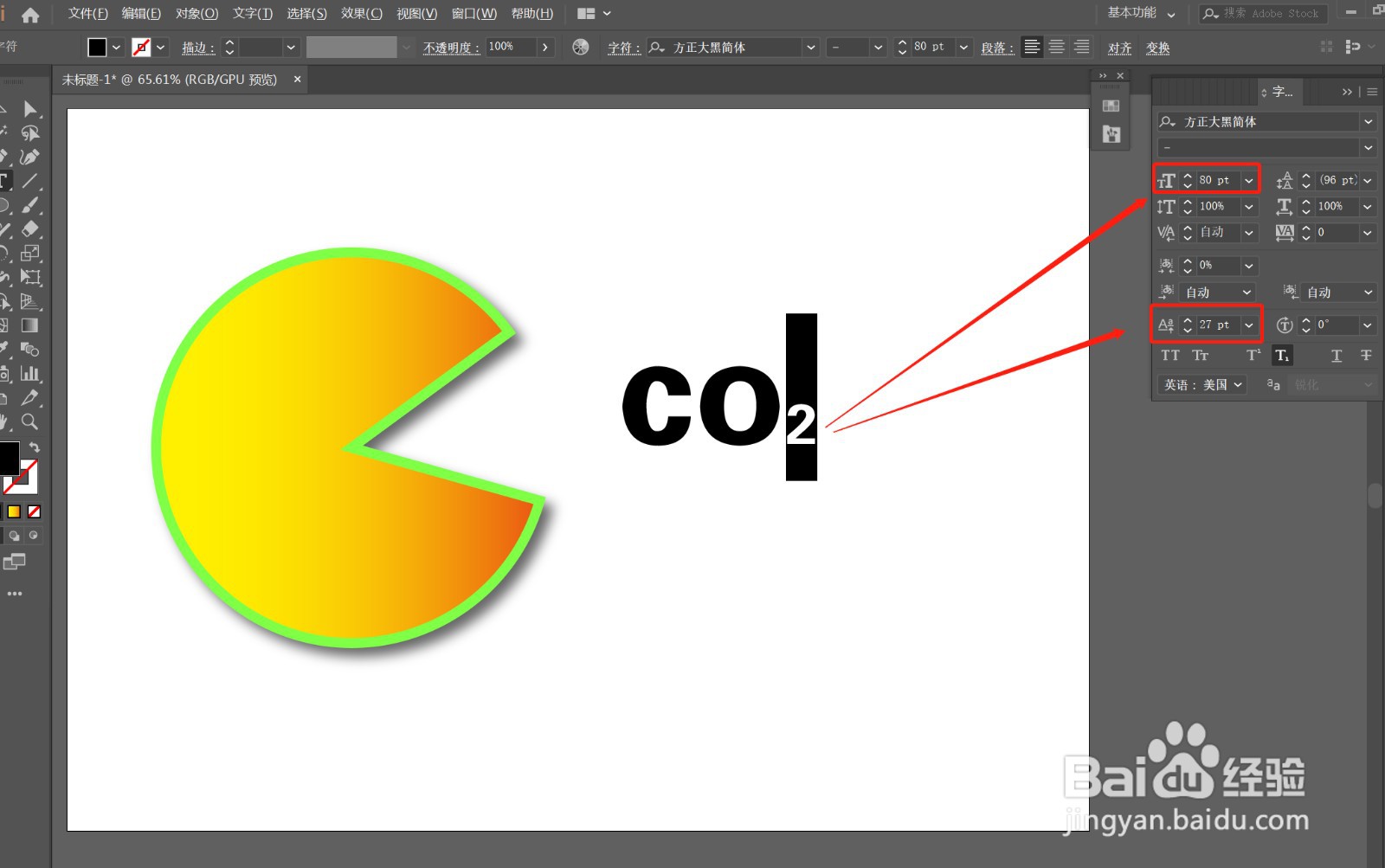1385x868 pixels.
Task: Switch to 未标题-1 document tab
Action: pos(170,80)
